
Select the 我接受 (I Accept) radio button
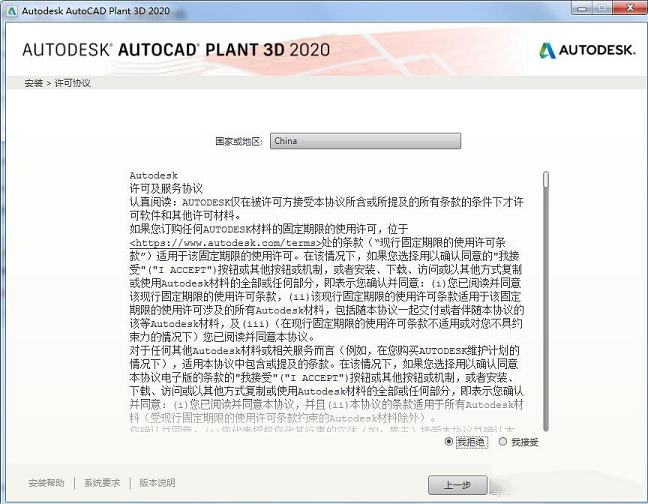(502, 441)
